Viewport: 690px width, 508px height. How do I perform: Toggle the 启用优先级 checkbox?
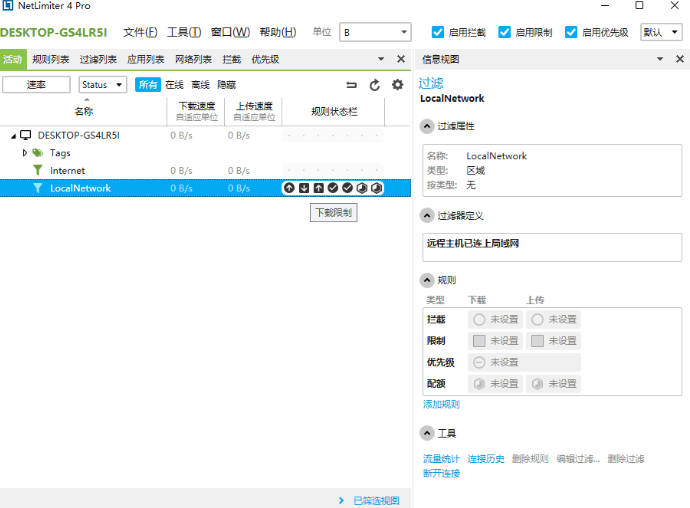tap(571, 32)
